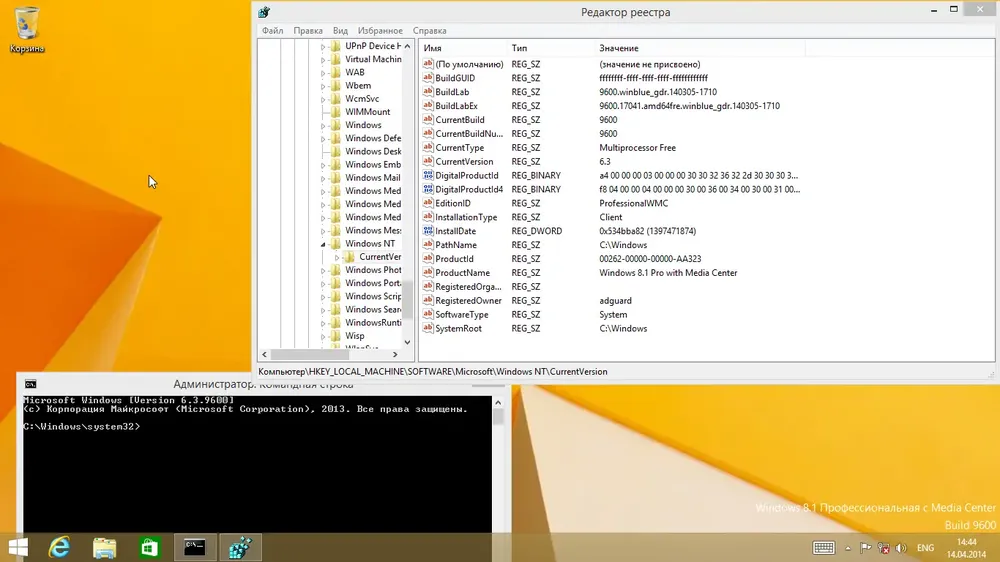
Task: Click the Registry Editor taskbar icon
Action: click(x=240, y=547)
